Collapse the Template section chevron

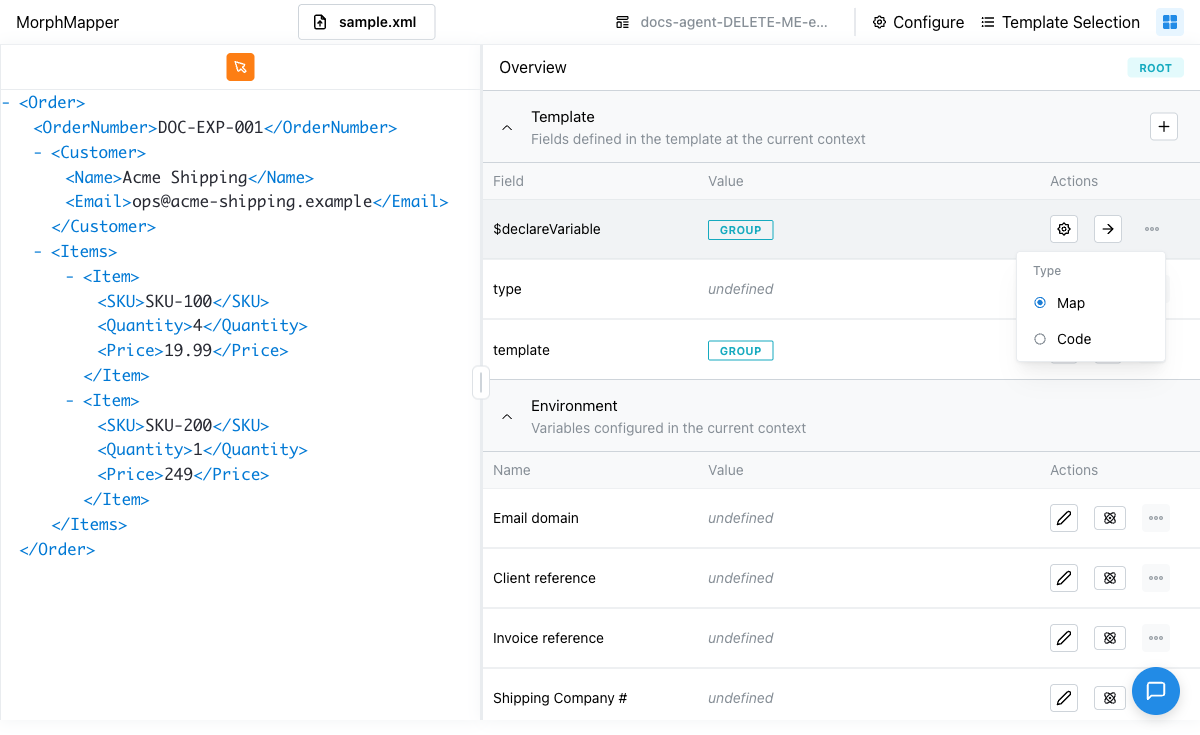pos(507,128)
